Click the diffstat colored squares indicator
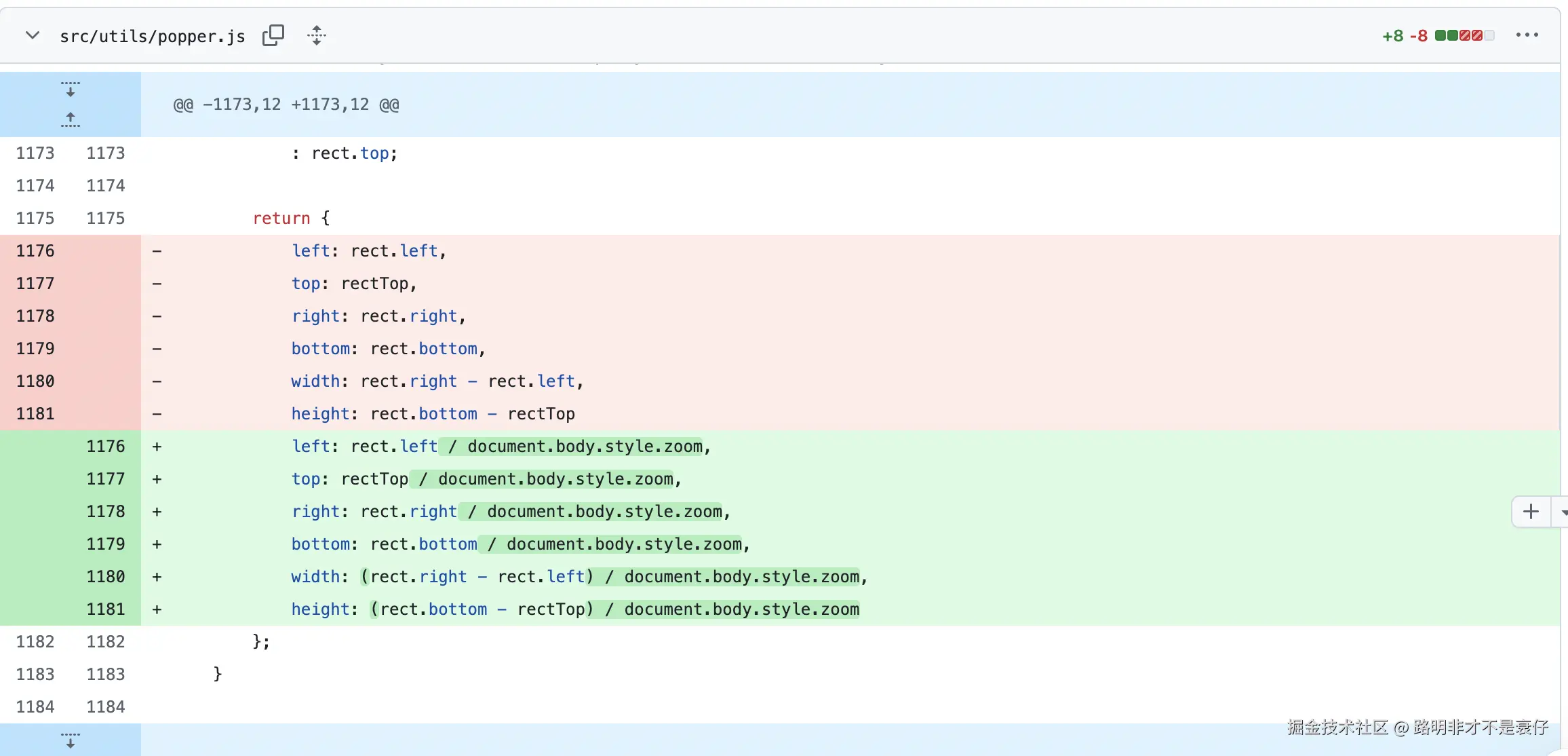The image size is (1568, 756). [x=1464, y=35]
